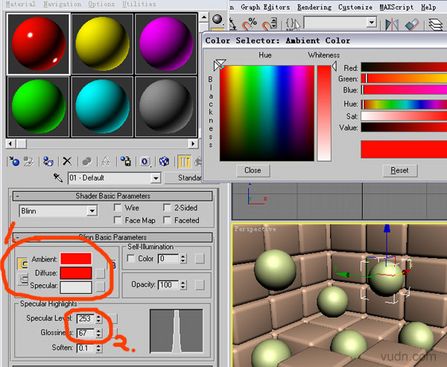Click Spinner Snap toggle icon

click(x=270, y=24)
